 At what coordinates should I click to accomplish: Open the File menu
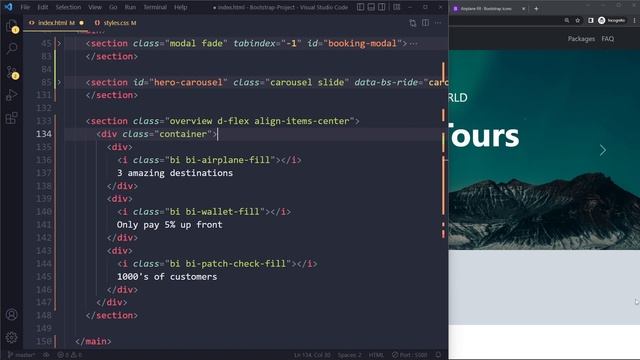point(25,7)
